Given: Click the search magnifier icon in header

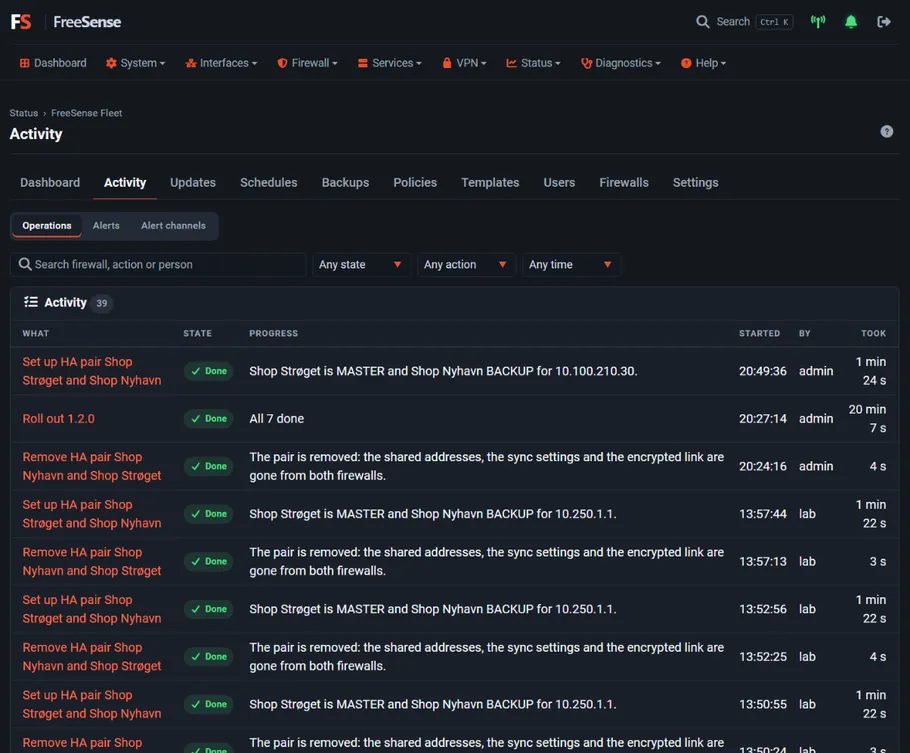Looking at the screenshot, I should (702, 22).
